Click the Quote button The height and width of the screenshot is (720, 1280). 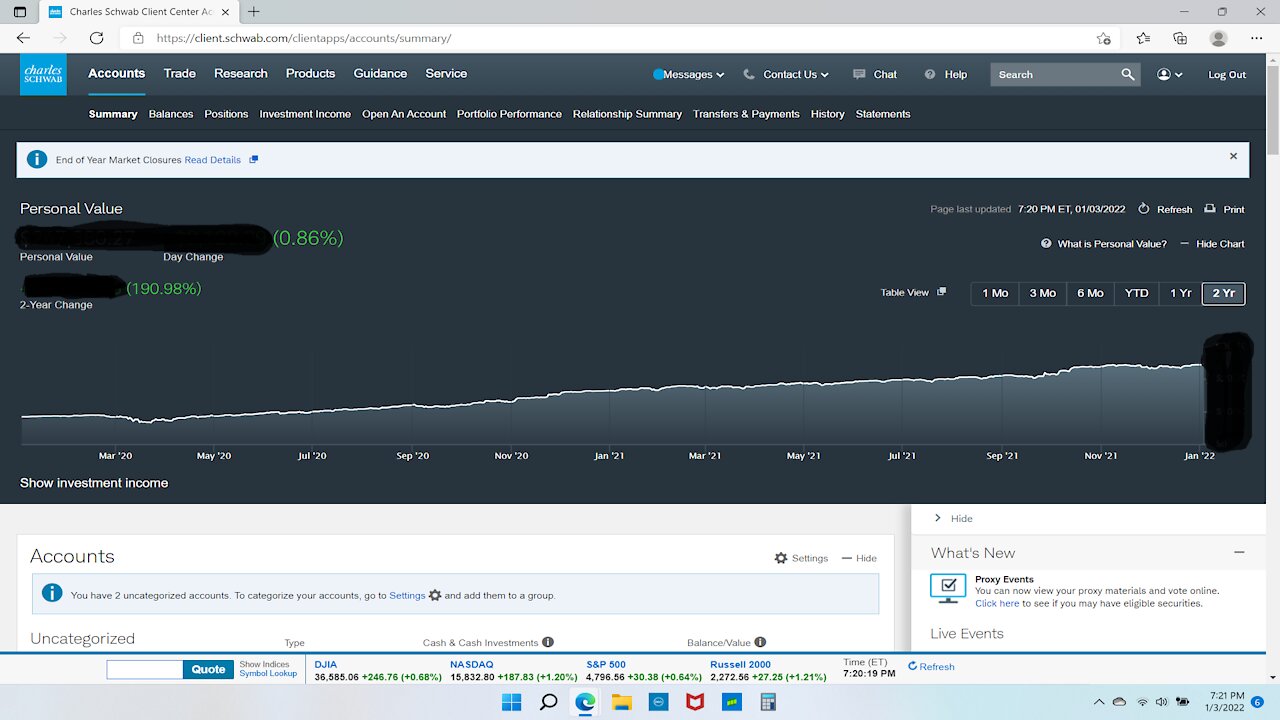[x=208, y=669]
